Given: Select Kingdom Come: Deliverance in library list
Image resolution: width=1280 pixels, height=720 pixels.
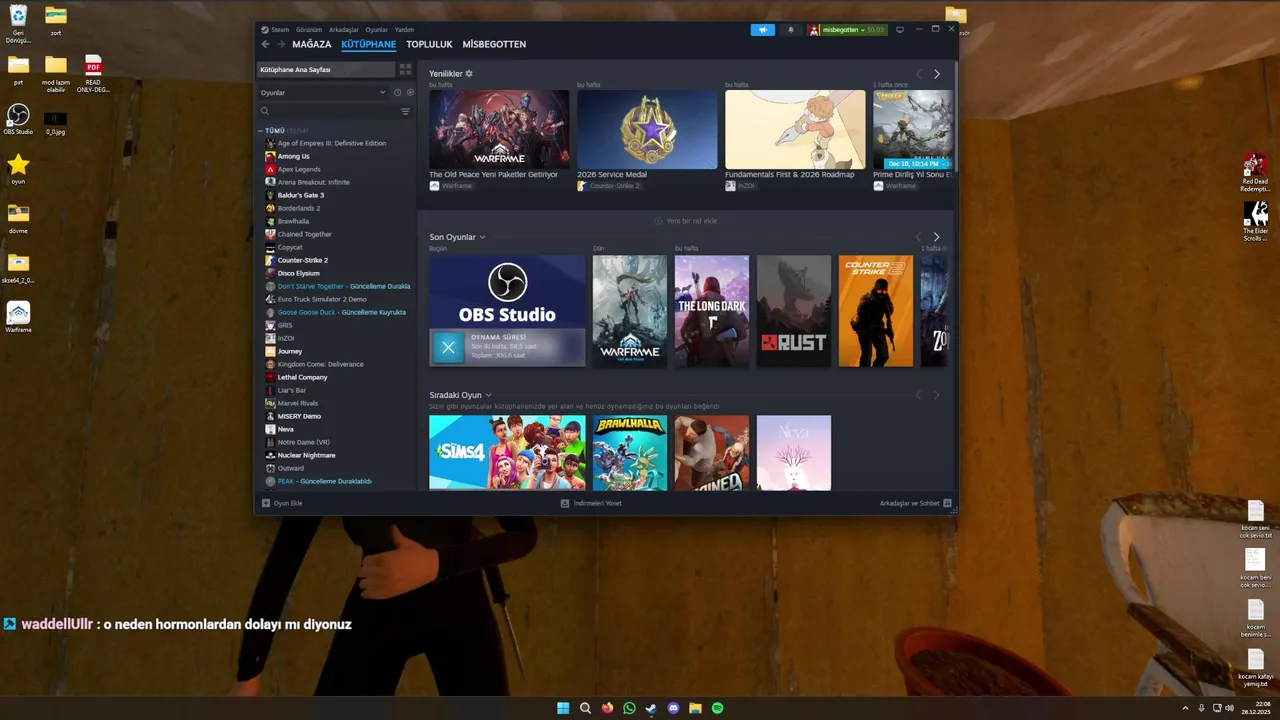Looking at the screenshot, I should pyautogui.click(x=321, y=364).
